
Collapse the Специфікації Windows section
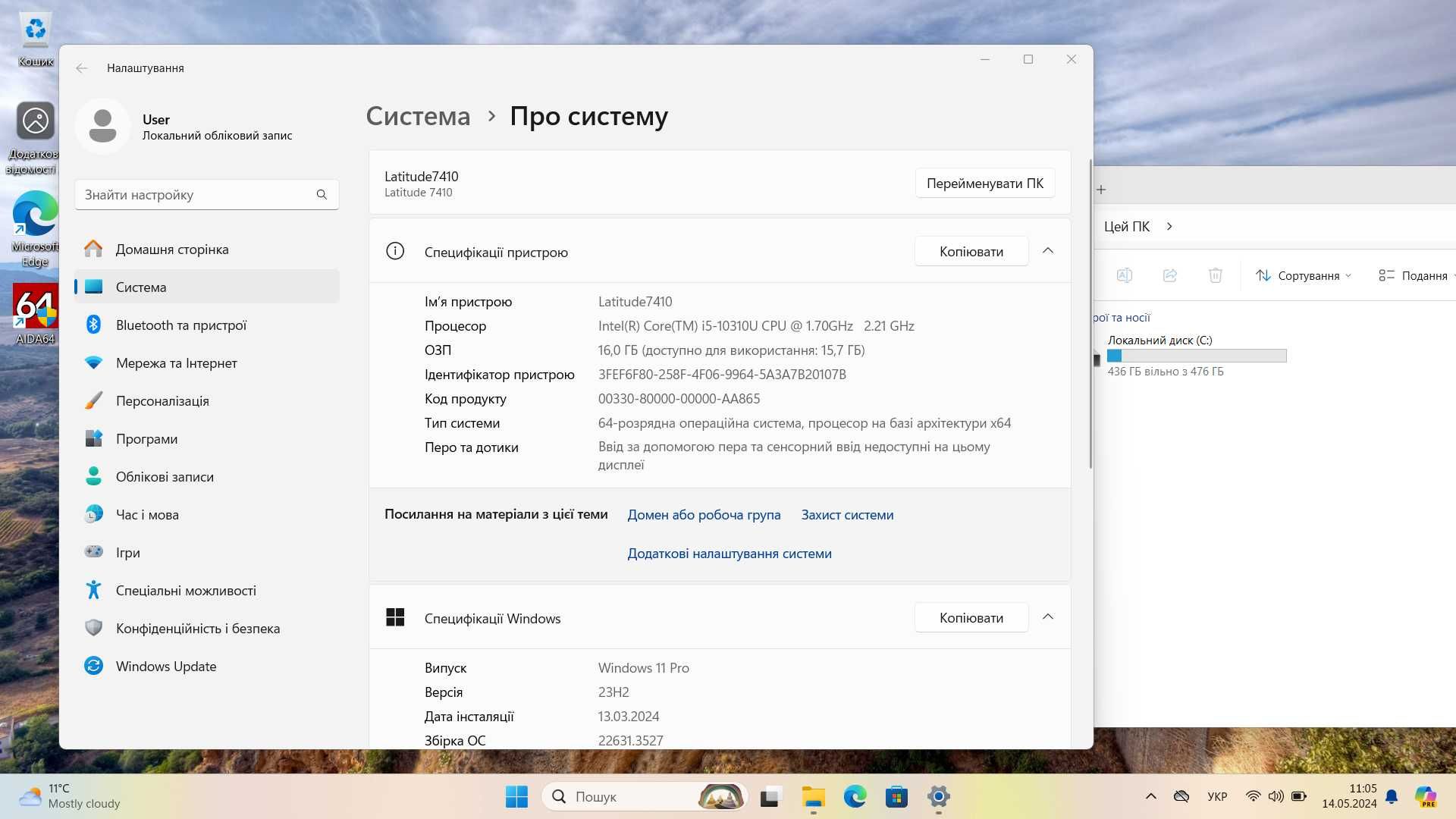[1048, 617]
